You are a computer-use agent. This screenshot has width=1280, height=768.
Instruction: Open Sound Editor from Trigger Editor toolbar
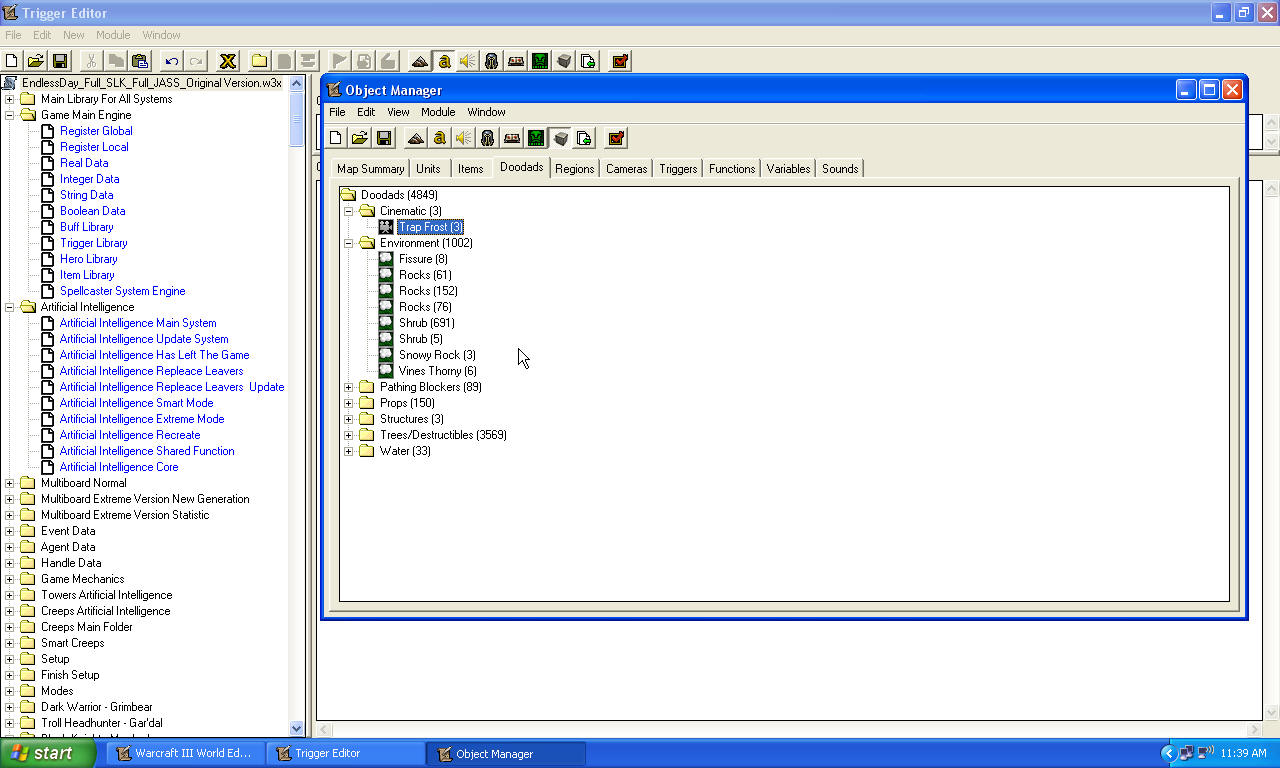(x=468, y=61)
